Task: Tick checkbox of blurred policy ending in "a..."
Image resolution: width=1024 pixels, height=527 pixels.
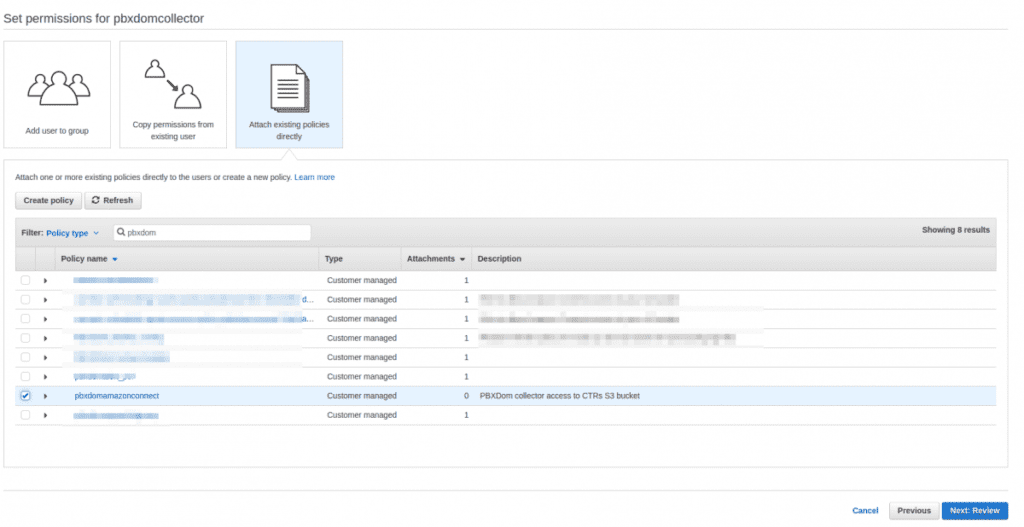Action: coord(25,319)
